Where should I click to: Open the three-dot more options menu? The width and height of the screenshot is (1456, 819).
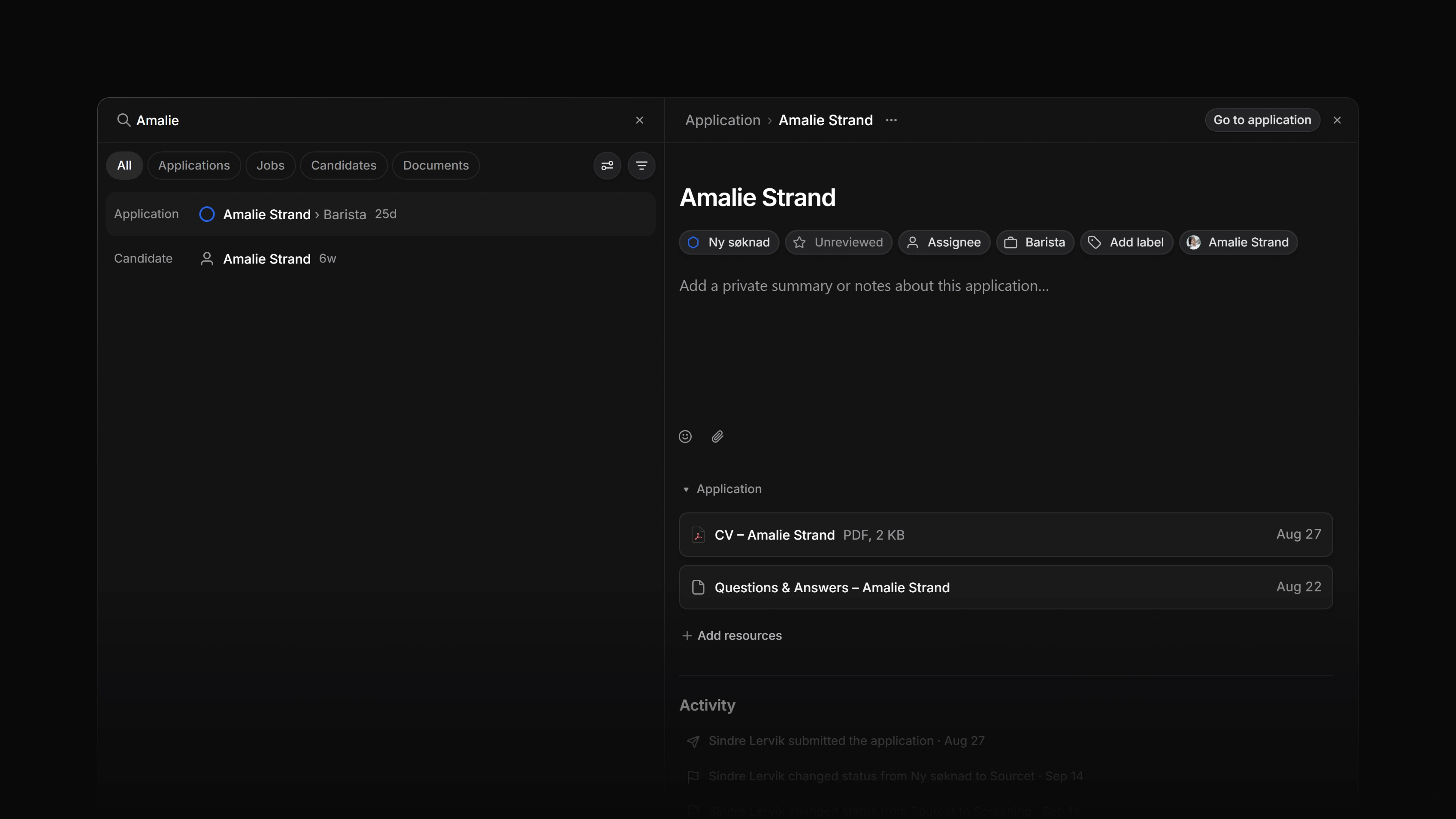(x=891, y=120)
